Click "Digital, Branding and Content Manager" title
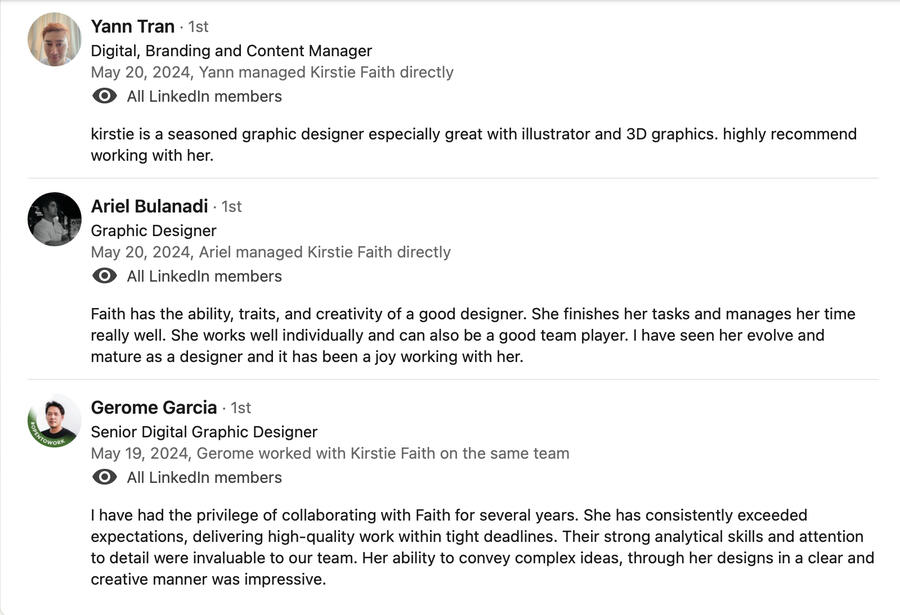This screenshot has height=615, width=900. [x=231, y=51]
